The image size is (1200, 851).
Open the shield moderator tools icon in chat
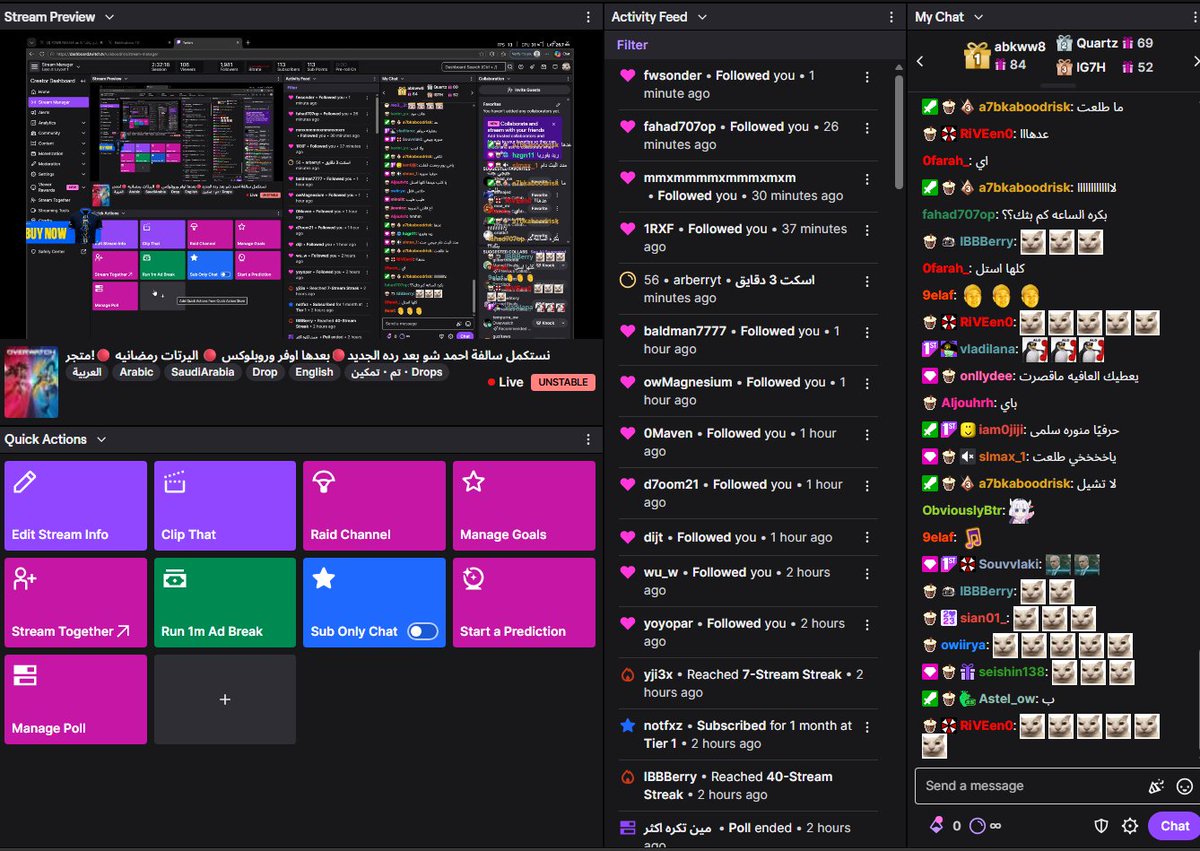1101,826
